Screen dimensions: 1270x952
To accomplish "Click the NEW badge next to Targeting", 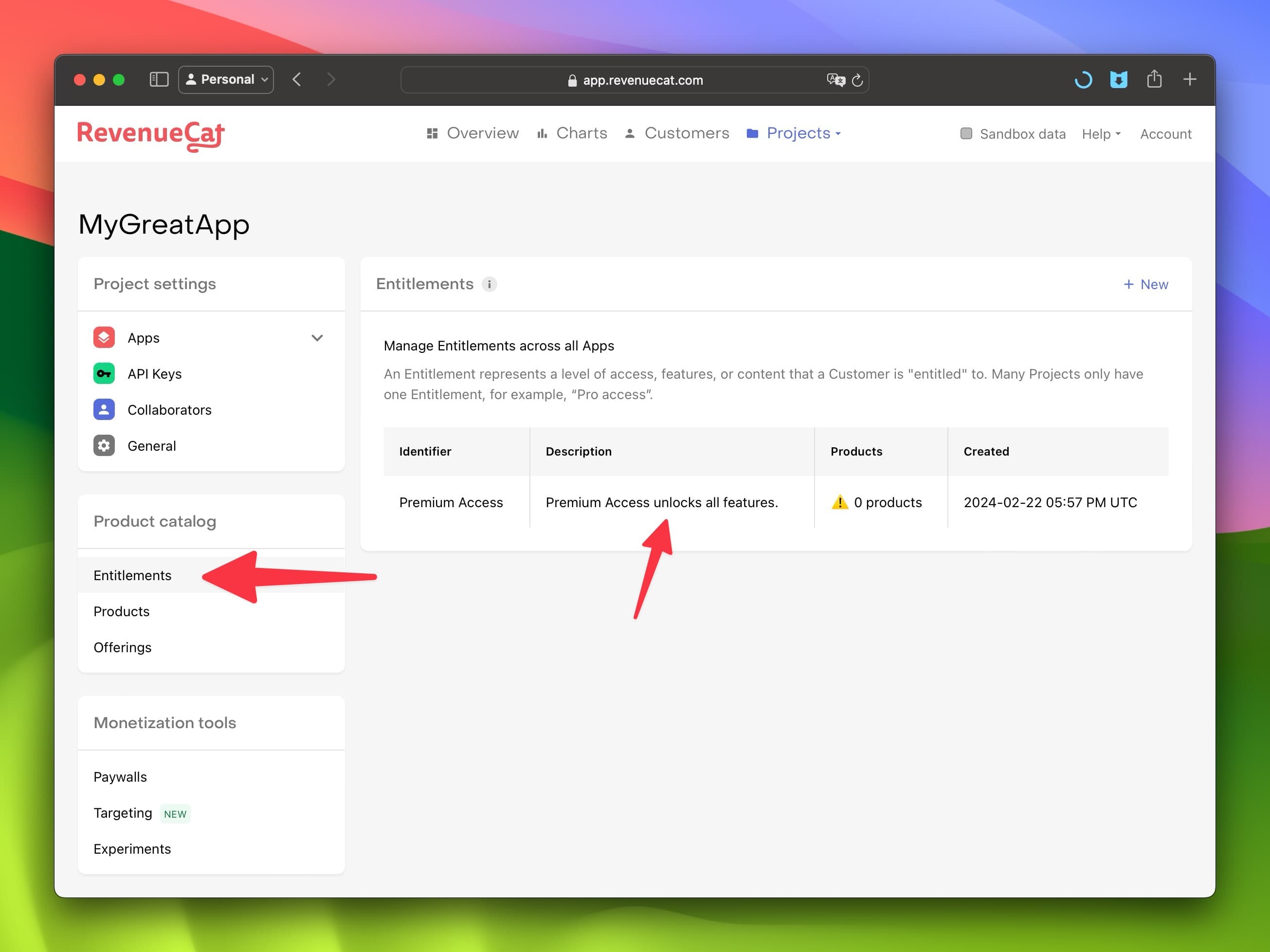I will tap(175, 814).
